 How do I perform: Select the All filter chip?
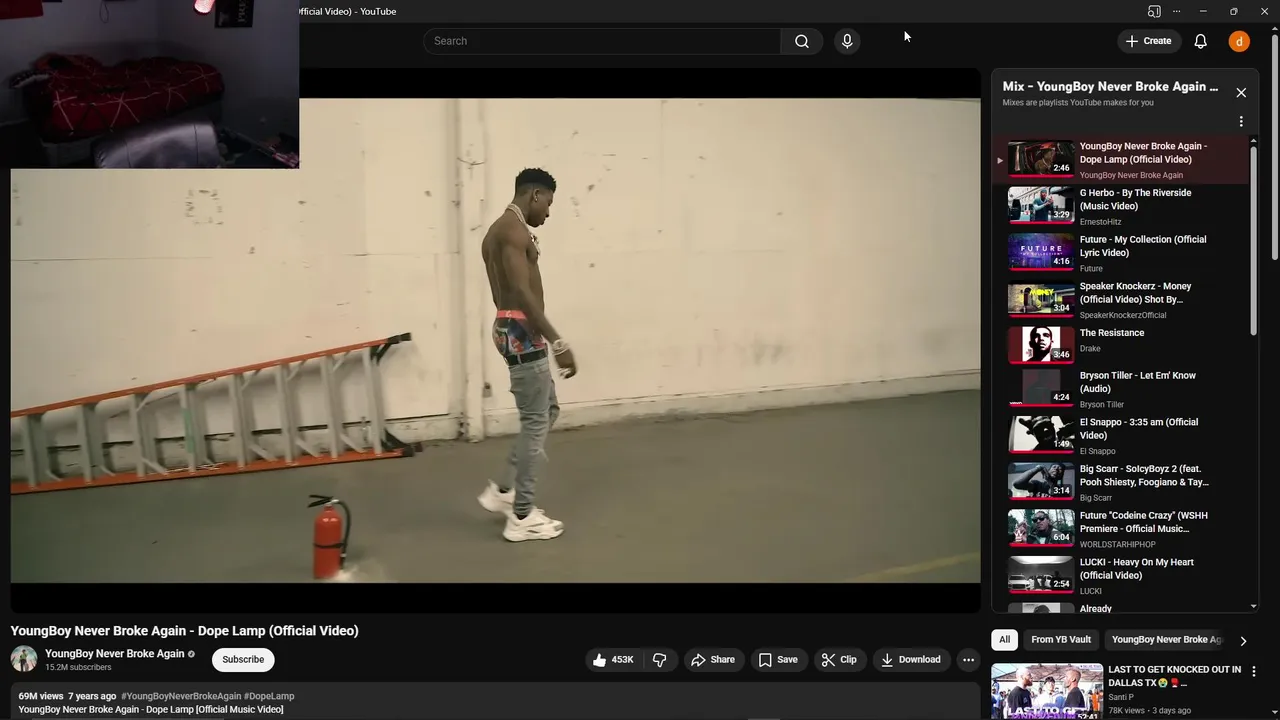point(1004,640)
